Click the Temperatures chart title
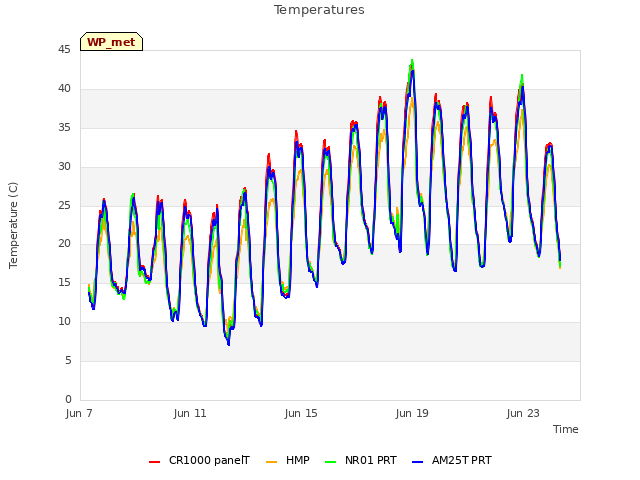The image size is (640, 480). click(319, 10)
